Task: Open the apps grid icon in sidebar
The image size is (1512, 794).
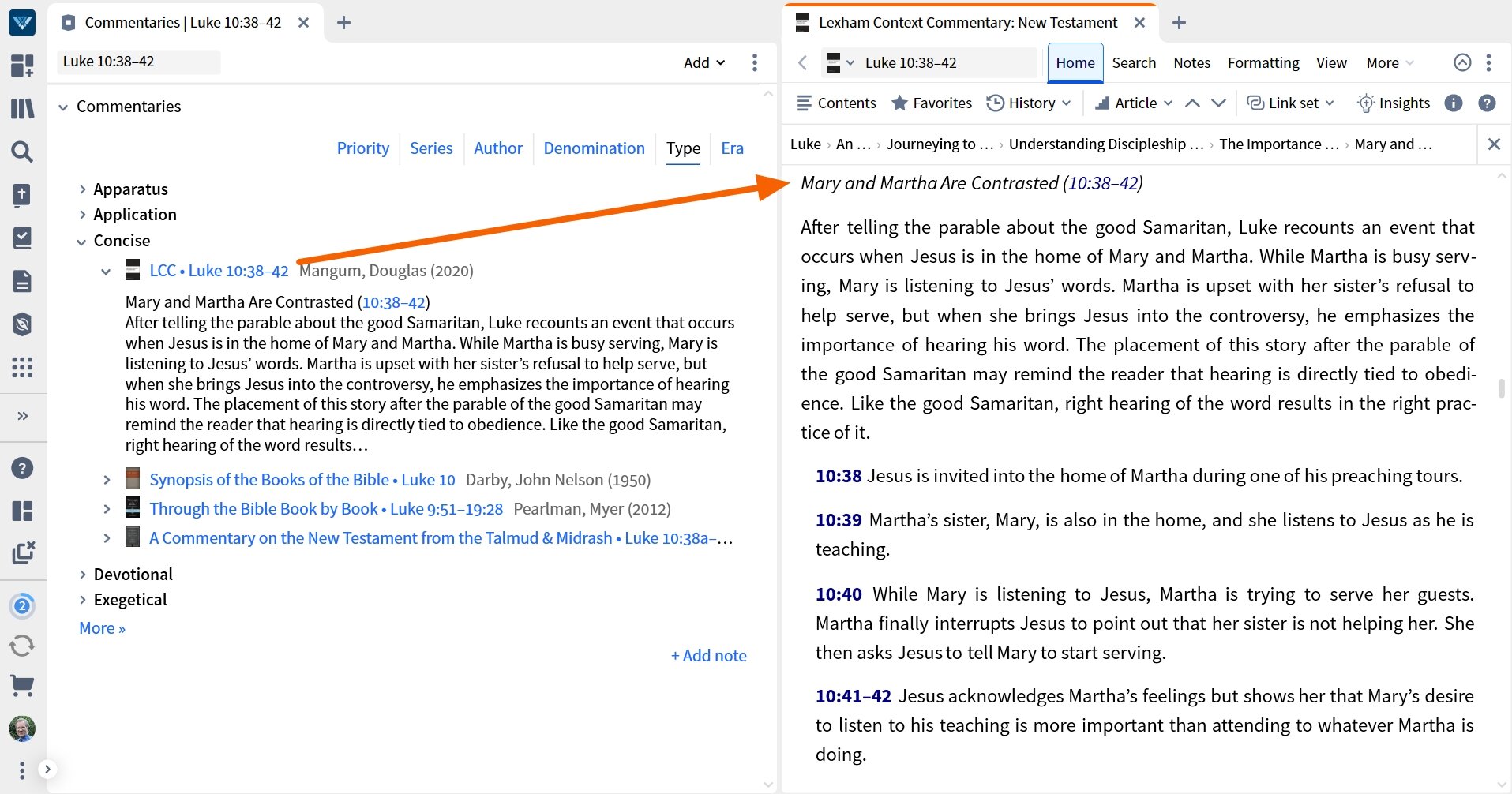Action: coord(22,367)
